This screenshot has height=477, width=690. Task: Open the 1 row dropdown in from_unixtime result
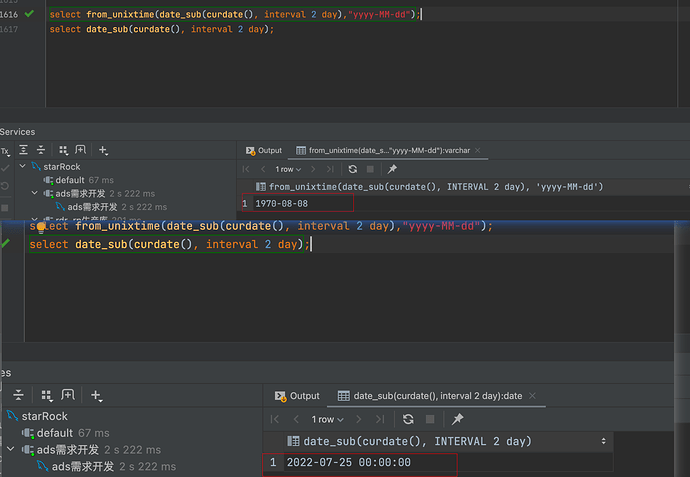click(x=288, y=169)
